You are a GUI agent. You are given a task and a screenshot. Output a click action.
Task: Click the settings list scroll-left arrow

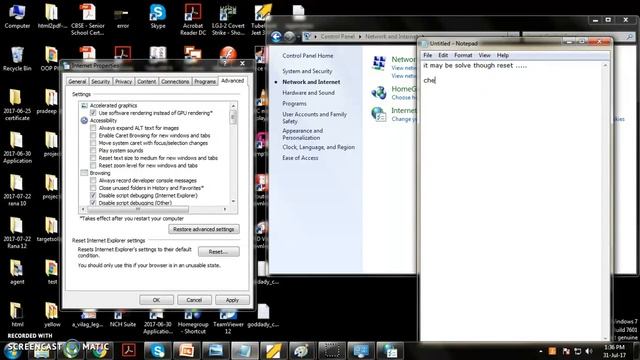(x=83, y=209)
